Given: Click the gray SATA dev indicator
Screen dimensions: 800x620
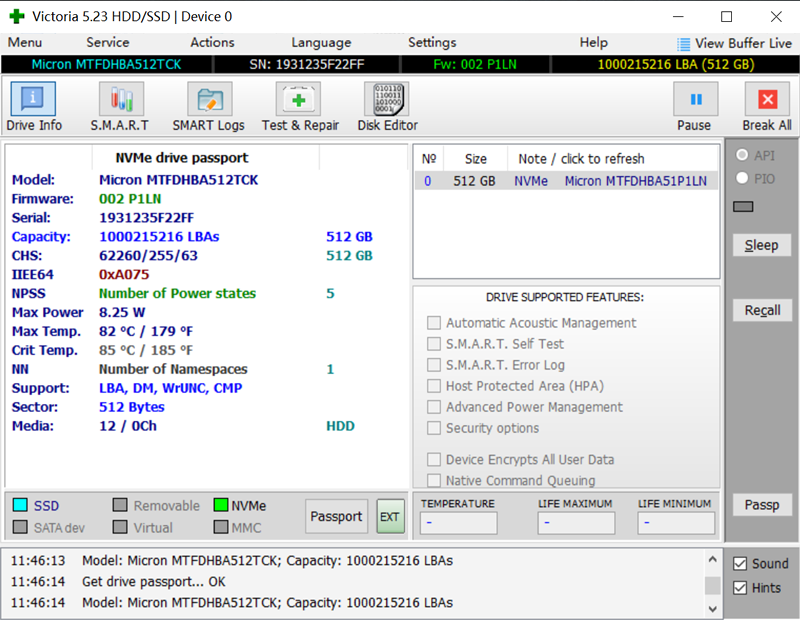Looking at the screenshot, I should (x=20, y=527).
